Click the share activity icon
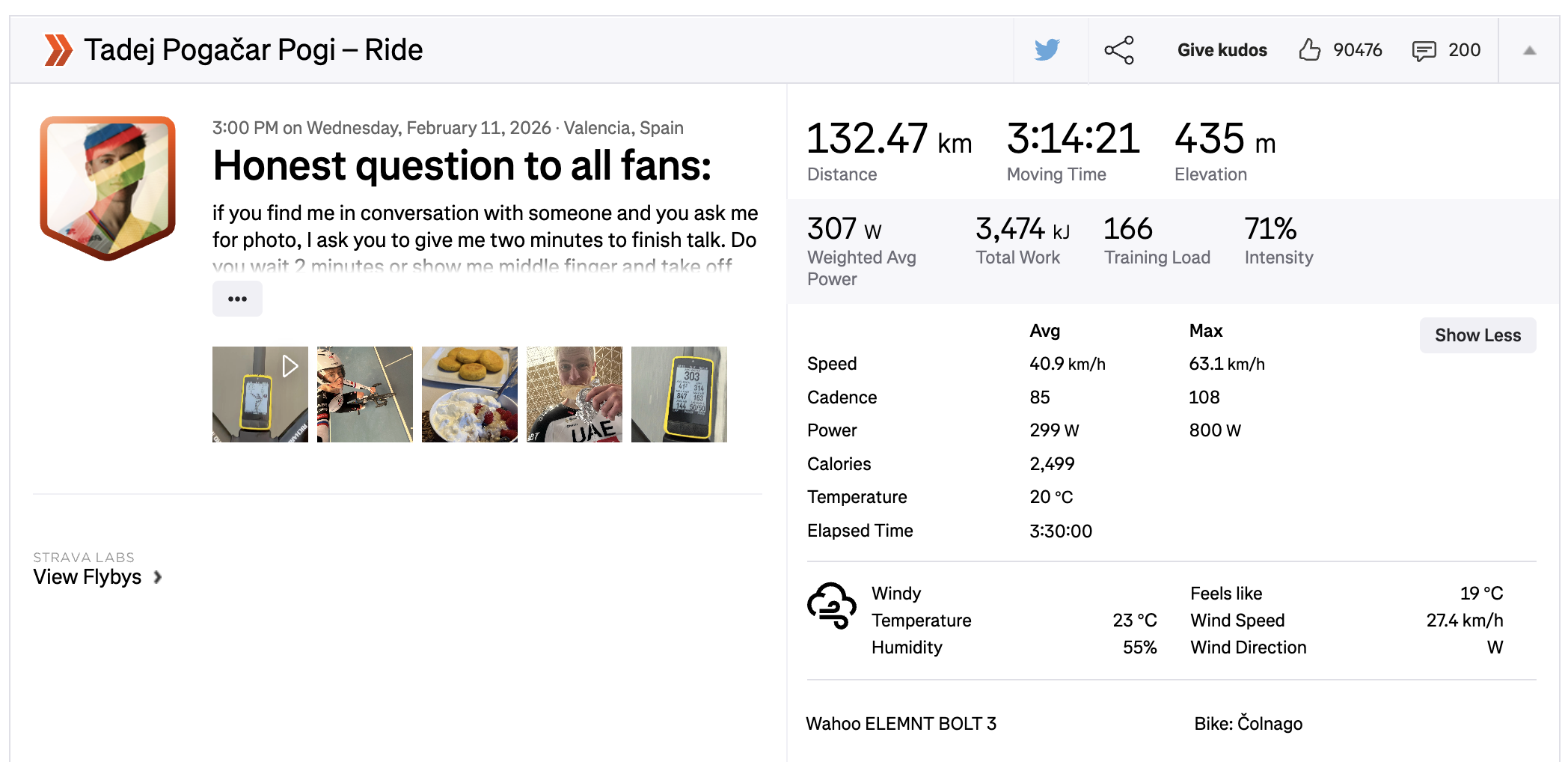1568x762 pixels. (1119, 50)
